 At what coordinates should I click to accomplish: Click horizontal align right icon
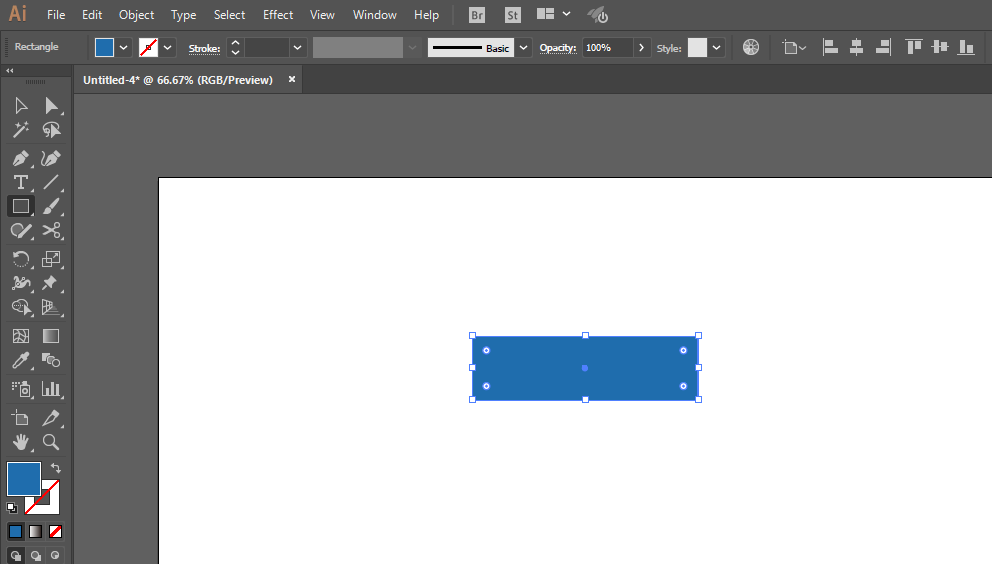pyautogui.click(x=883, y=47)
